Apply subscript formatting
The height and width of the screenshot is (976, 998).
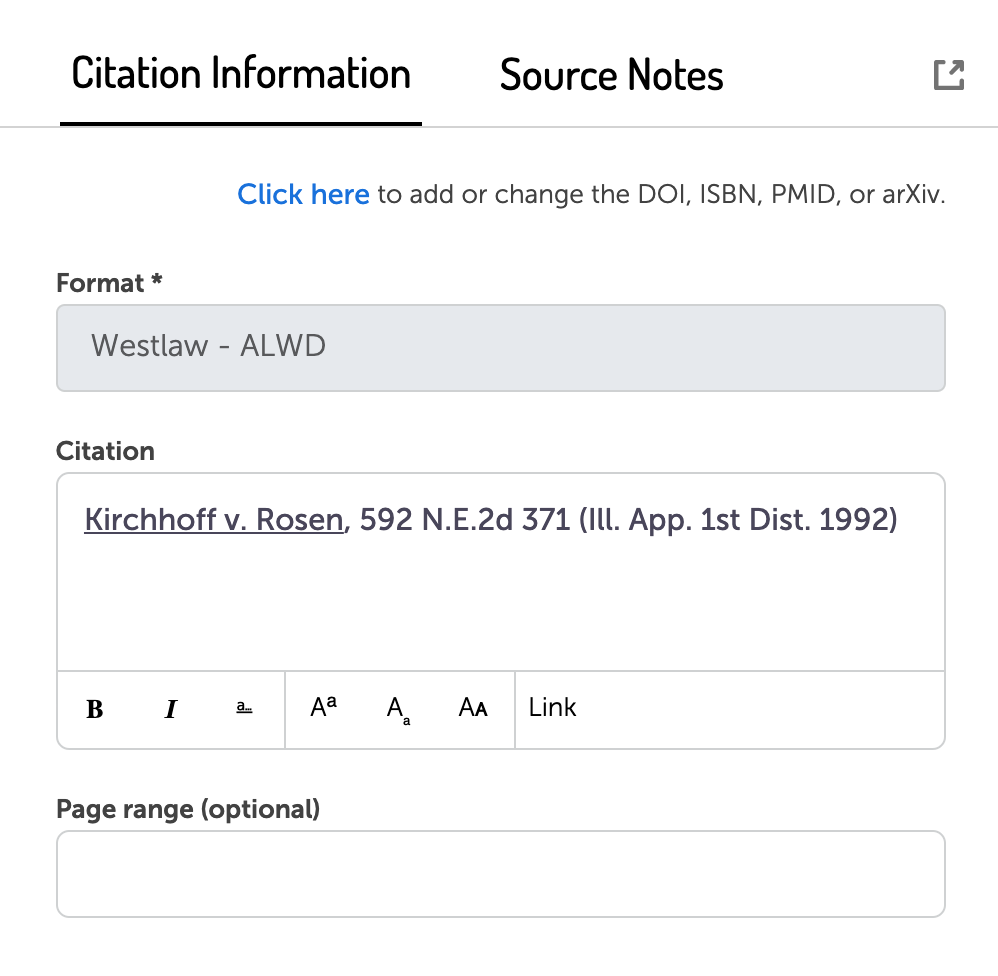pyautogui.click(x=398, y=709)
